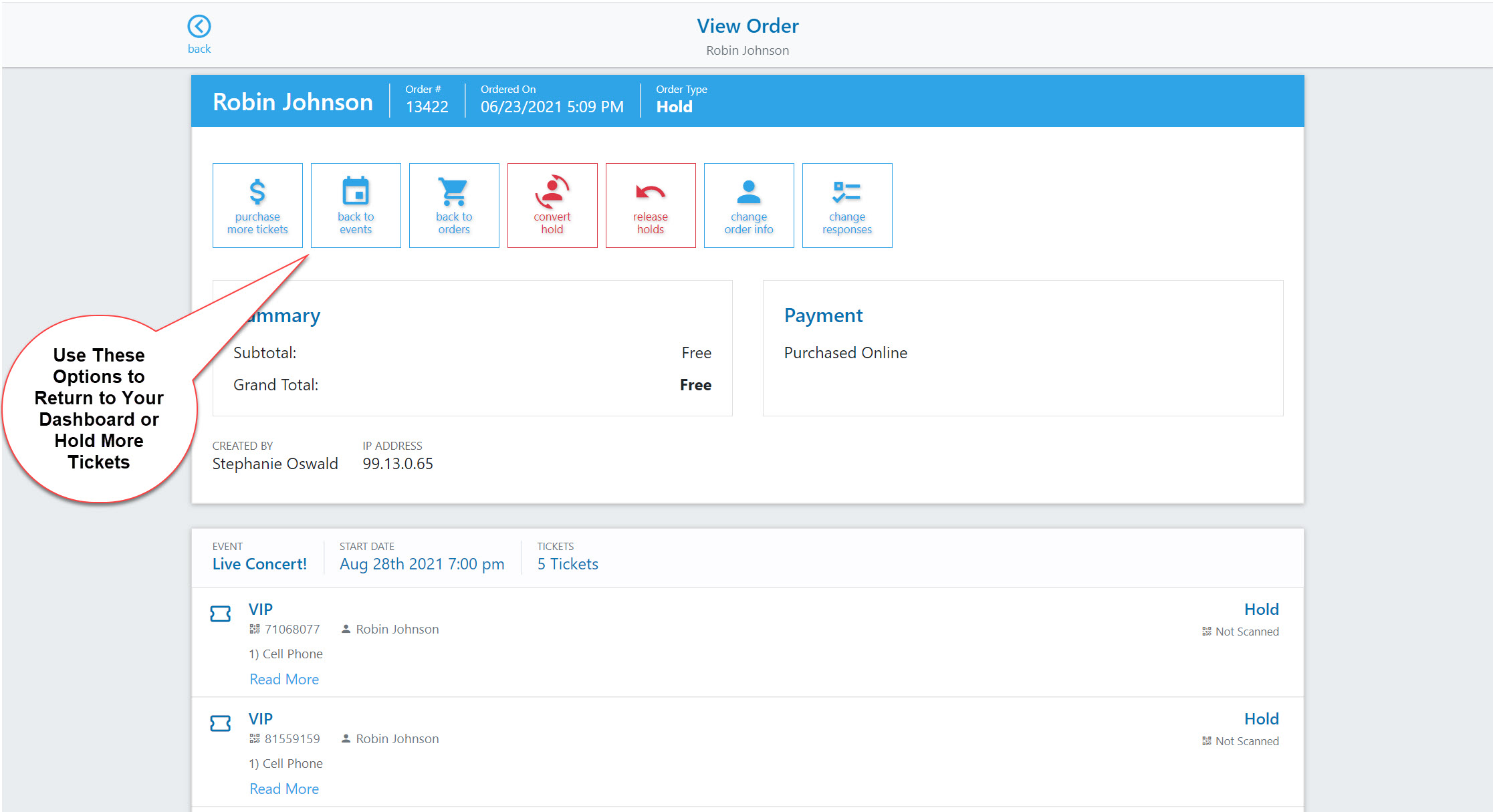Click first ticket Not Scanned QR icon
Image resolution: width=1493 pixels, height=812 pixels.
(1206, 632)
